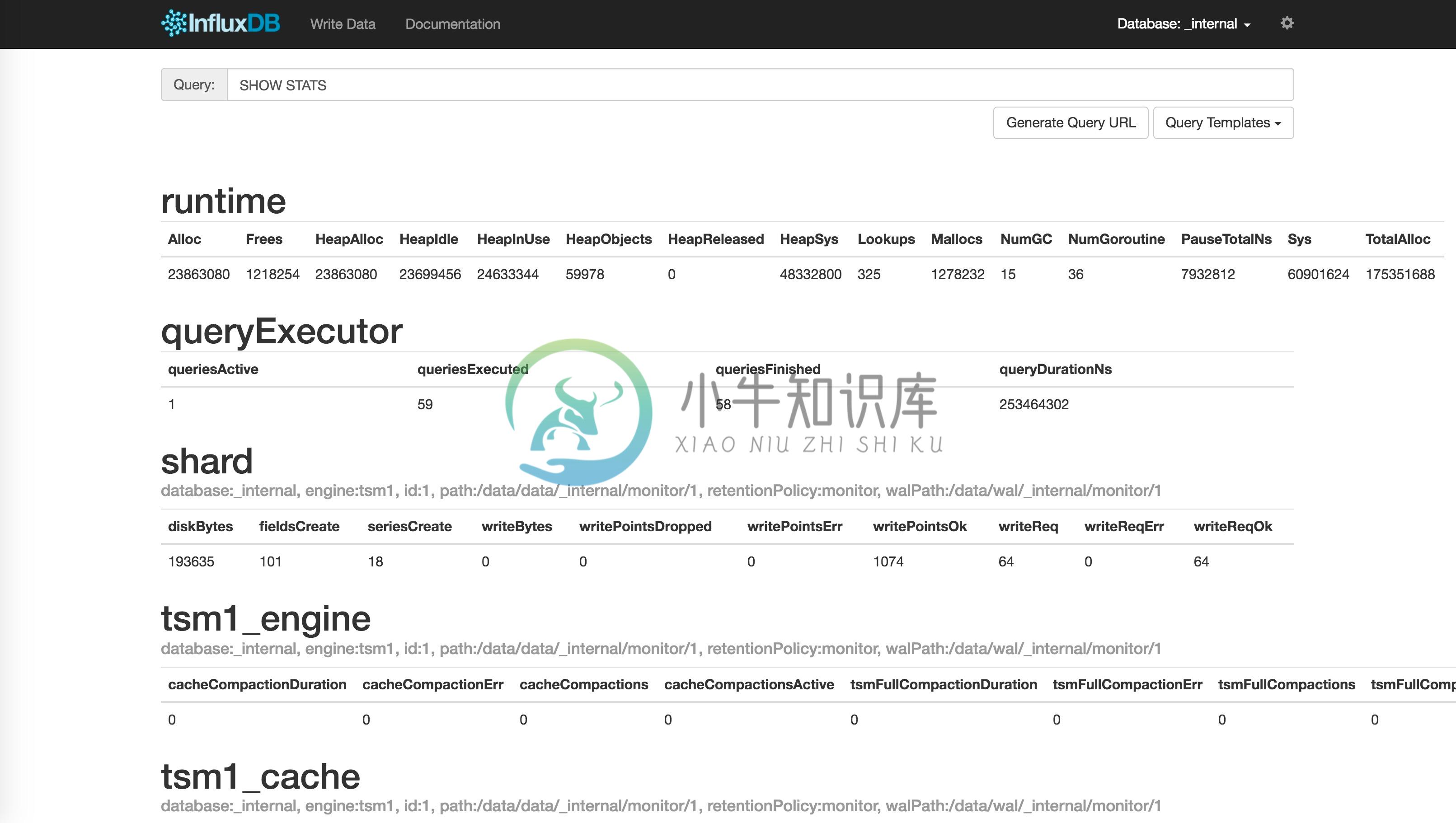The image size is (1456, 823).
Task: Click the Generate Query URL button icon
Action: [x=1071, y=123]
